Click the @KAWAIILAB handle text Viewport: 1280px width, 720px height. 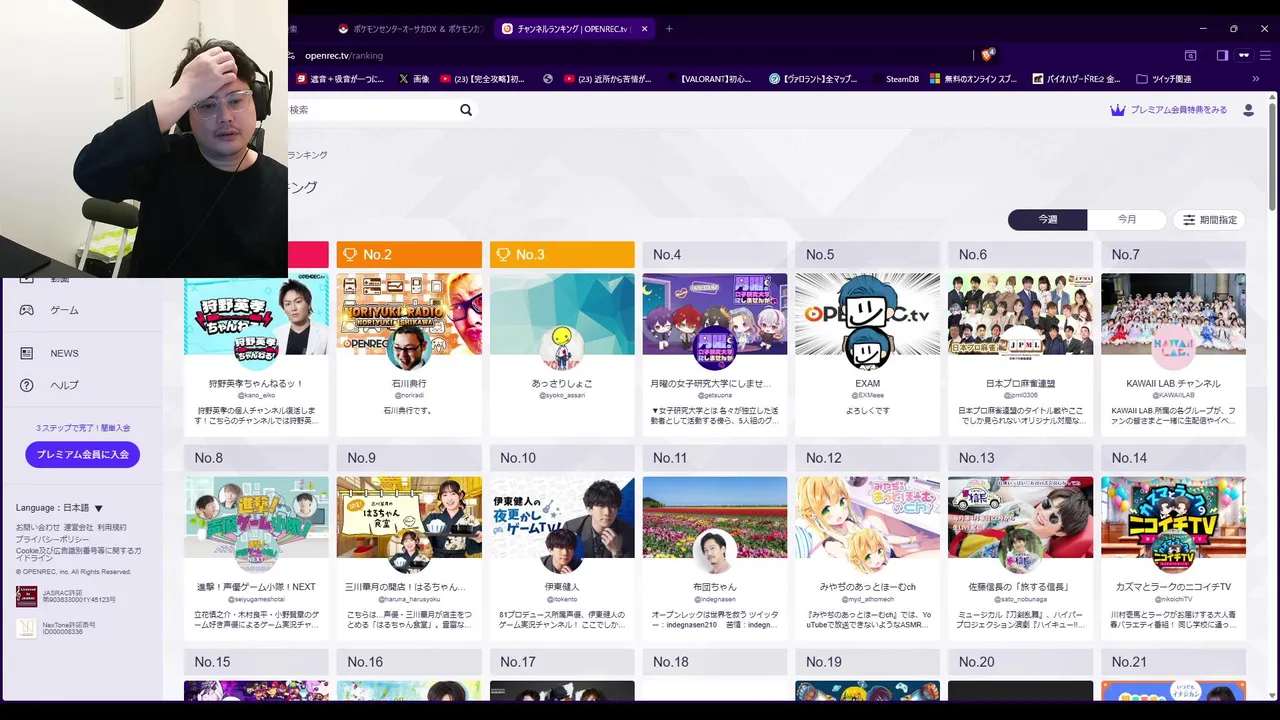tap(1174, 396)
